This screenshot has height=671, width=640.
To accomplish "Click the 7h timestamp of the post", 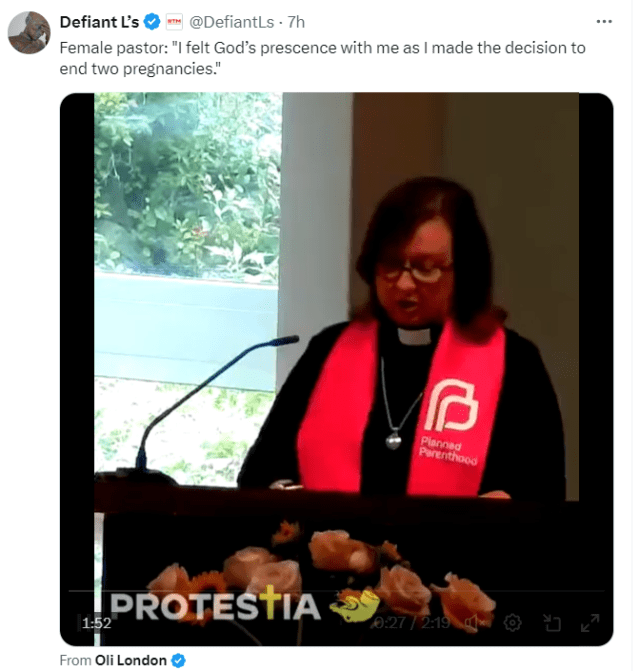I will pos(296,22).
